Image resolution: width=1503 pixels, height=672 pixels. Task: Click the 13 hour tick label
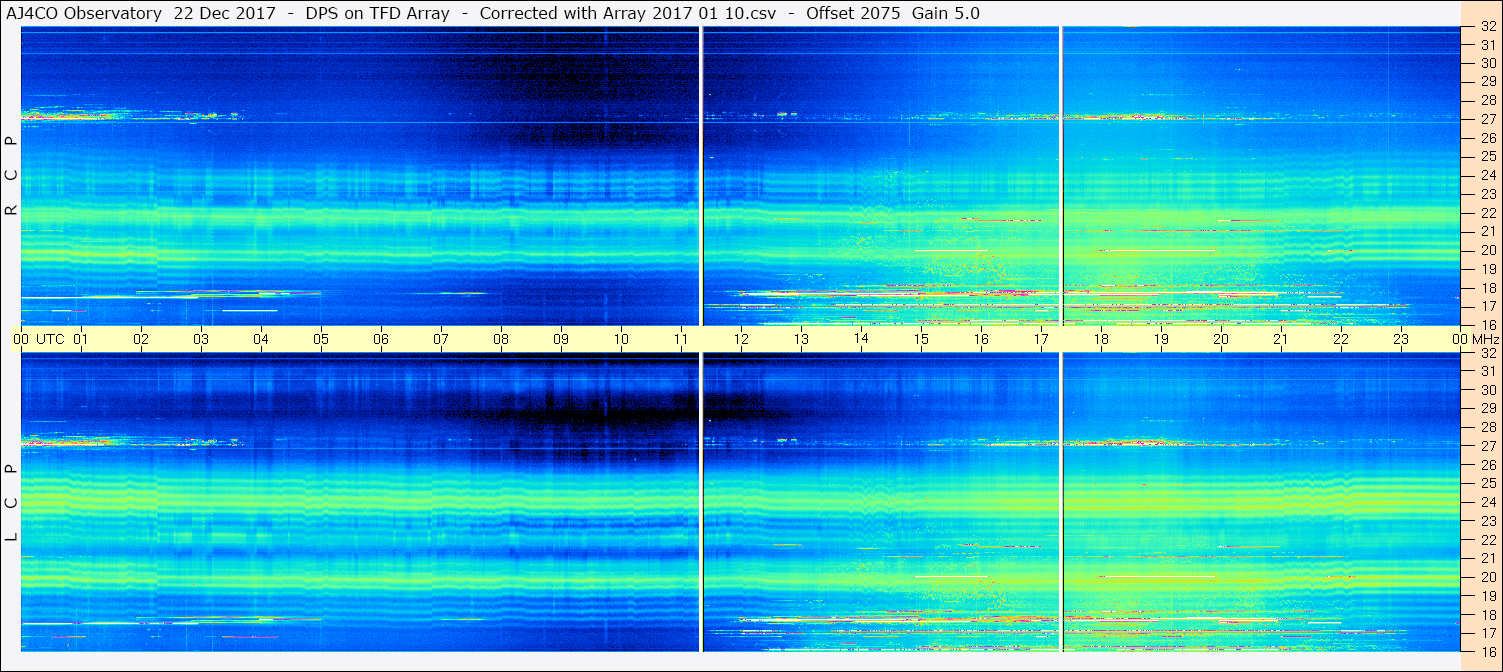pos(801,339)
